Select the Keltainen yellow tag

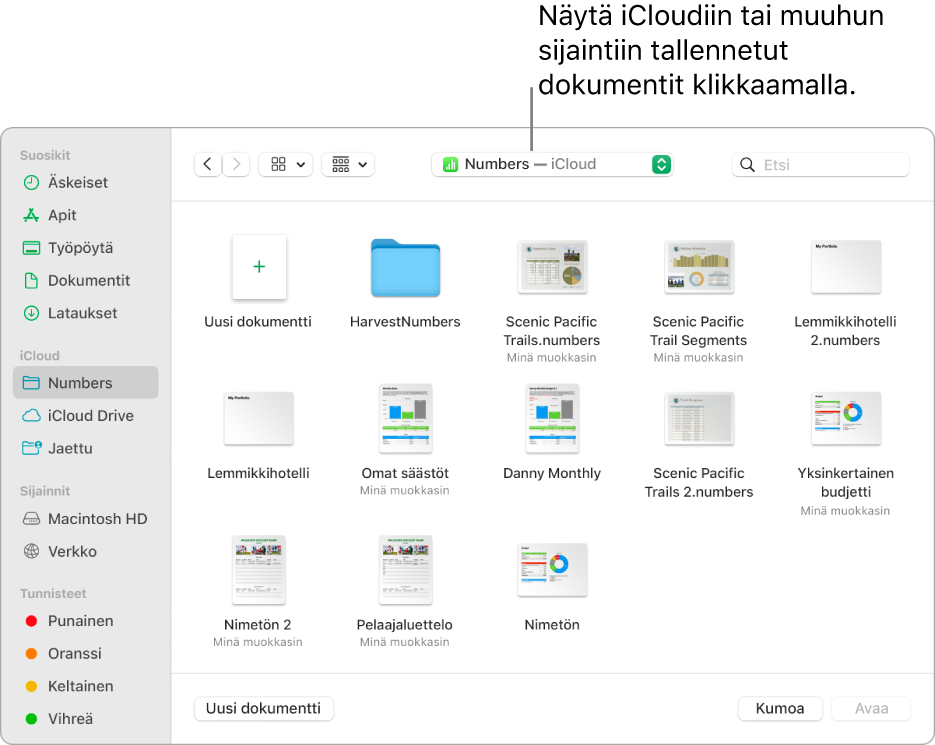[x=85, y=687]
